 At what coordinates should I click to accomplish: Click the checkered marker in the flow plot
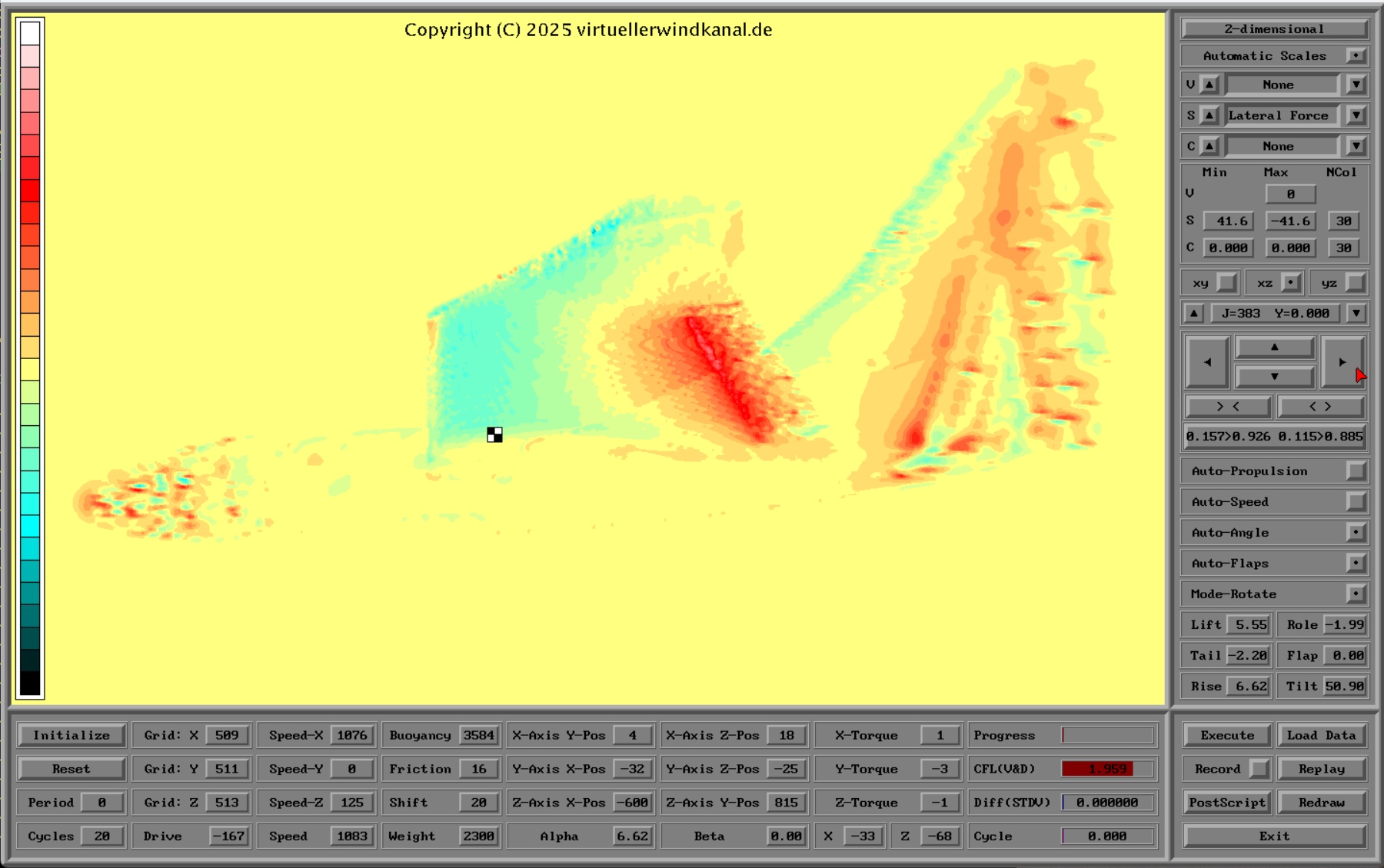click(x=494, y=435)
